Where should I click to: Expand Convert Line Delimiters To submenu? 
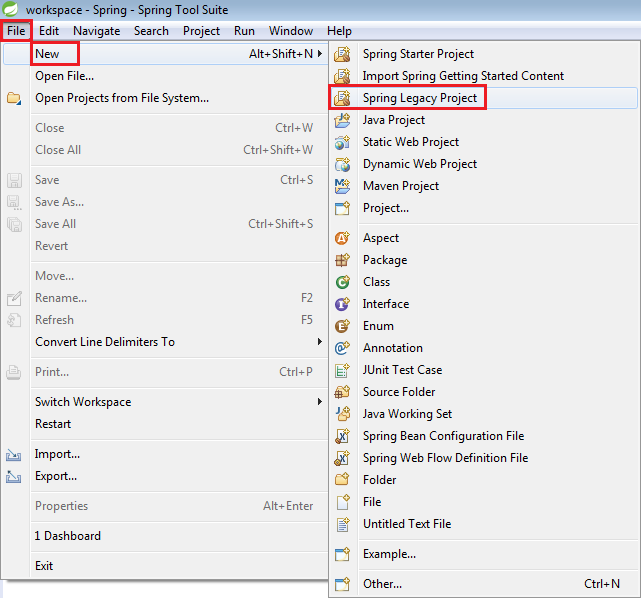(320, 342)
